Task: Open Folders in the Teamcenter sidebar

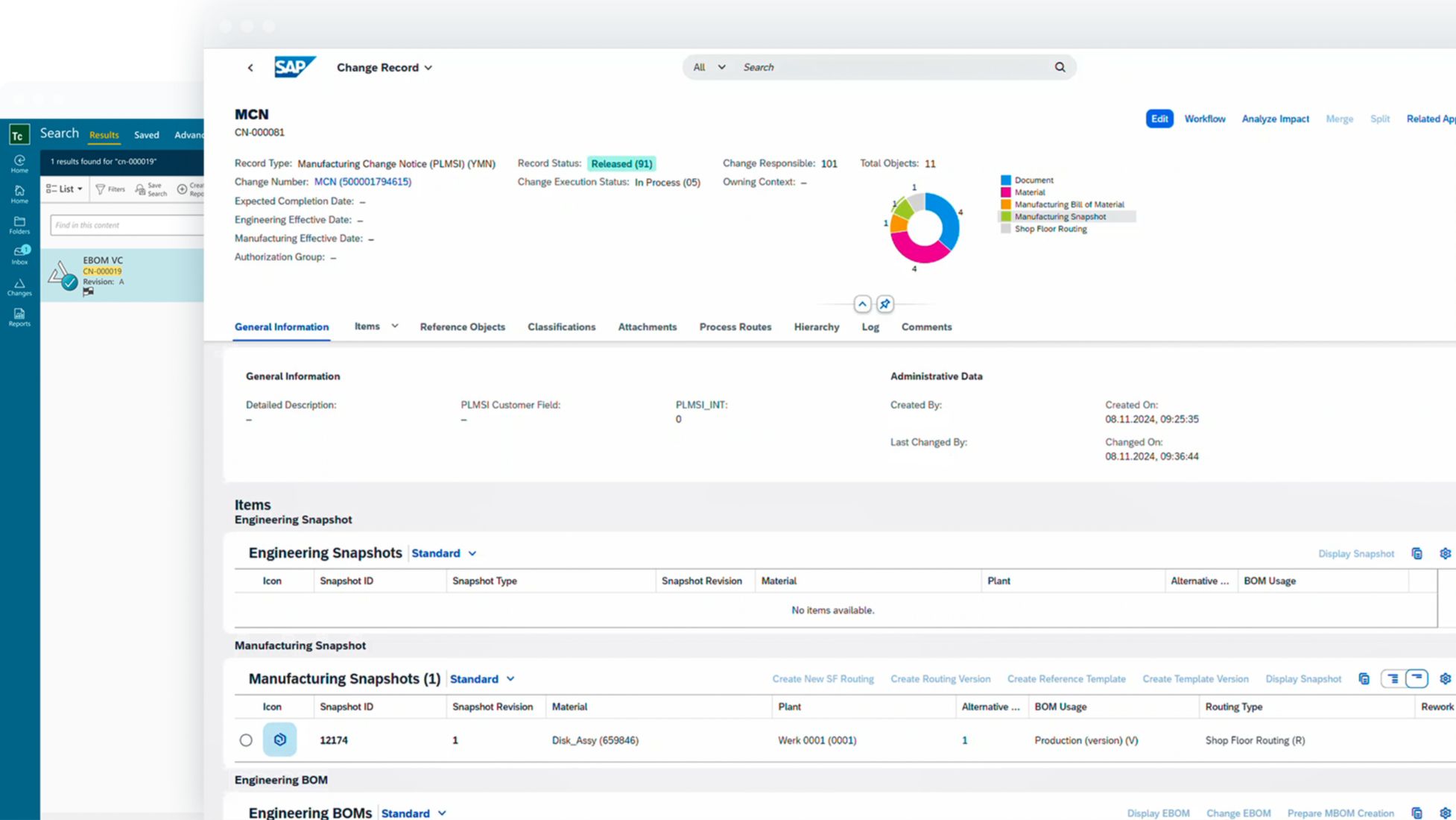Action: click(x=19, y=224)
